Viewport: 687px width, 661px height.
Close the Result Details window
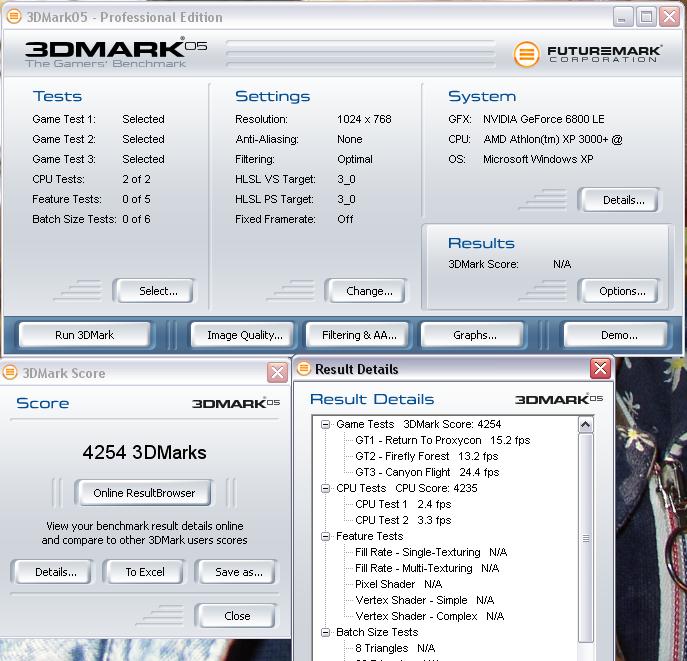600,369
